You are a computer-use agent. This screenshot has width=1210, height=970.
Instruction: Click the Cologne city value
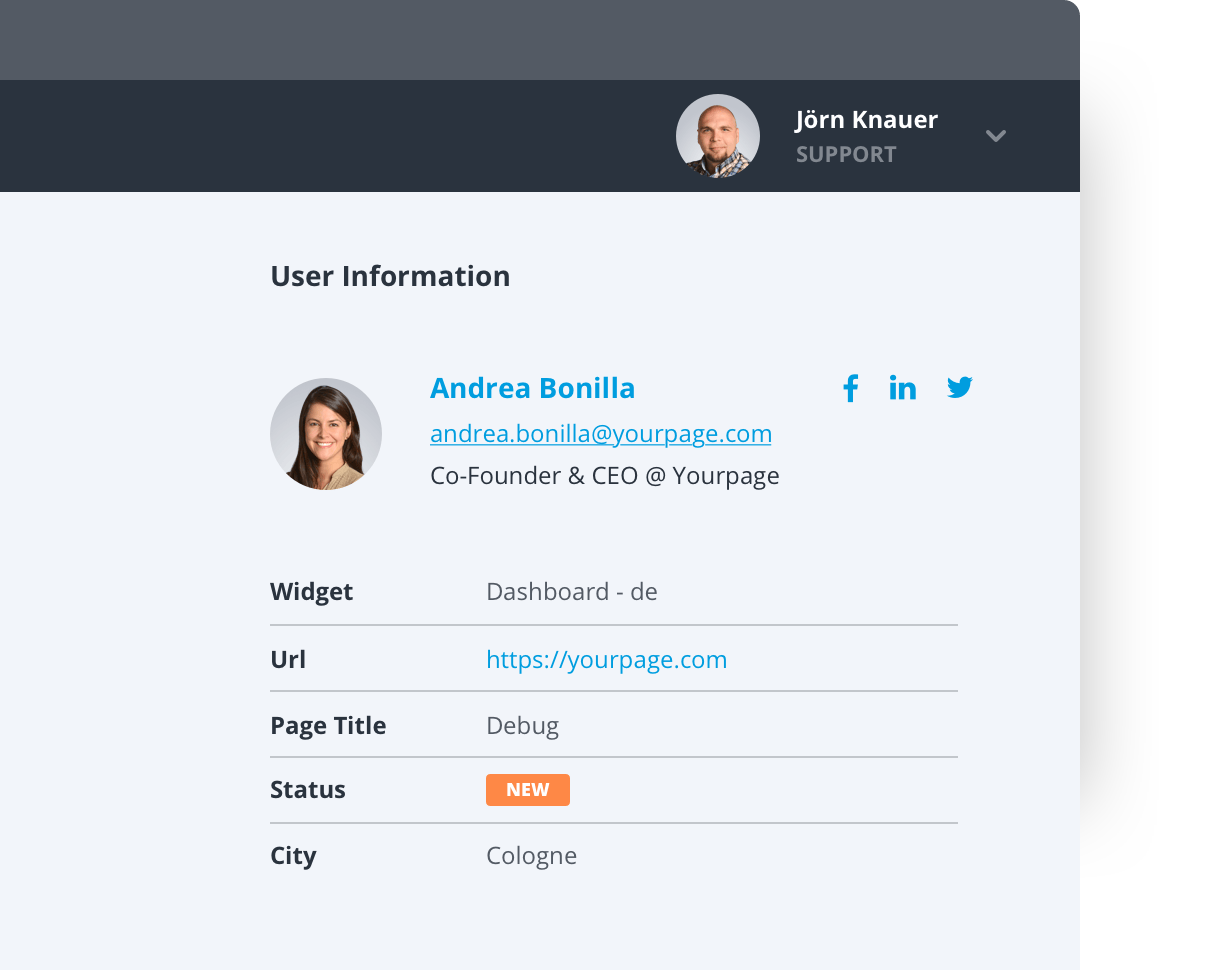532,856
